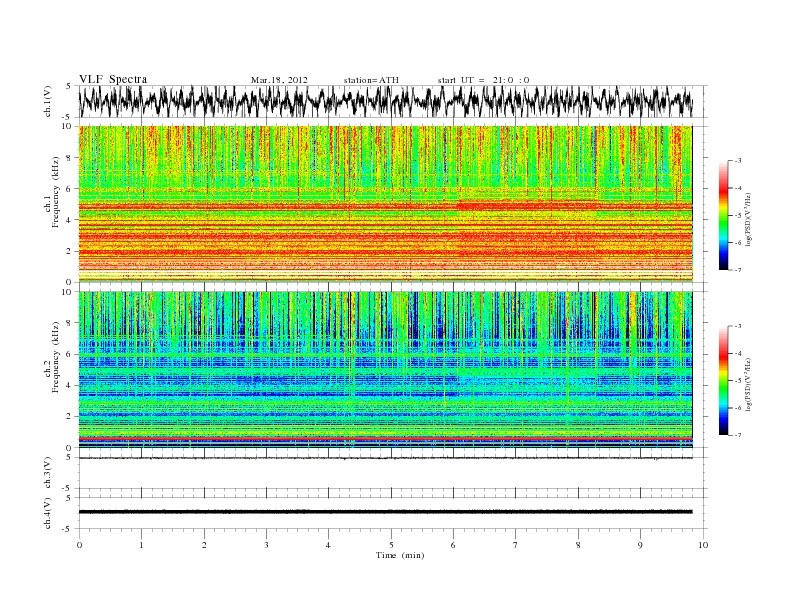The height and width of the screenshot is (612, 792).
Task: Select the "Mar.18, 2012" date text
Action: (x=279, y=80)
